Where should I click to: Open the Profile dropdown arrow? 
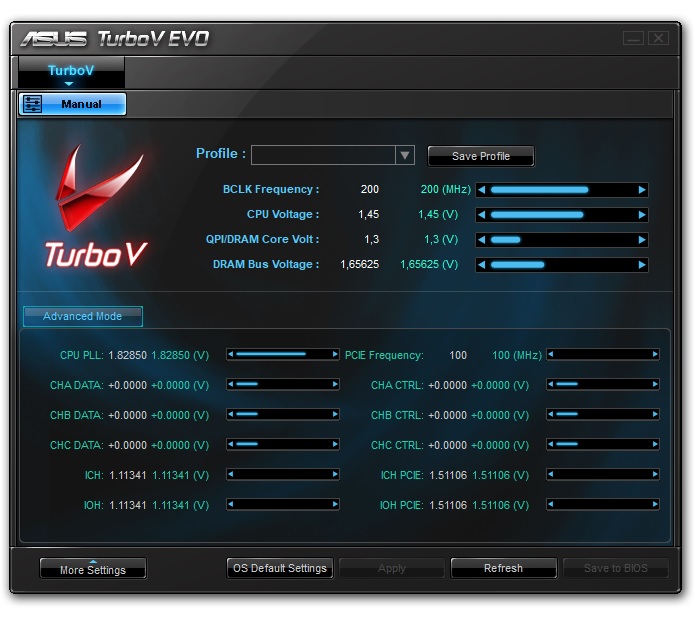pos(405,156)
